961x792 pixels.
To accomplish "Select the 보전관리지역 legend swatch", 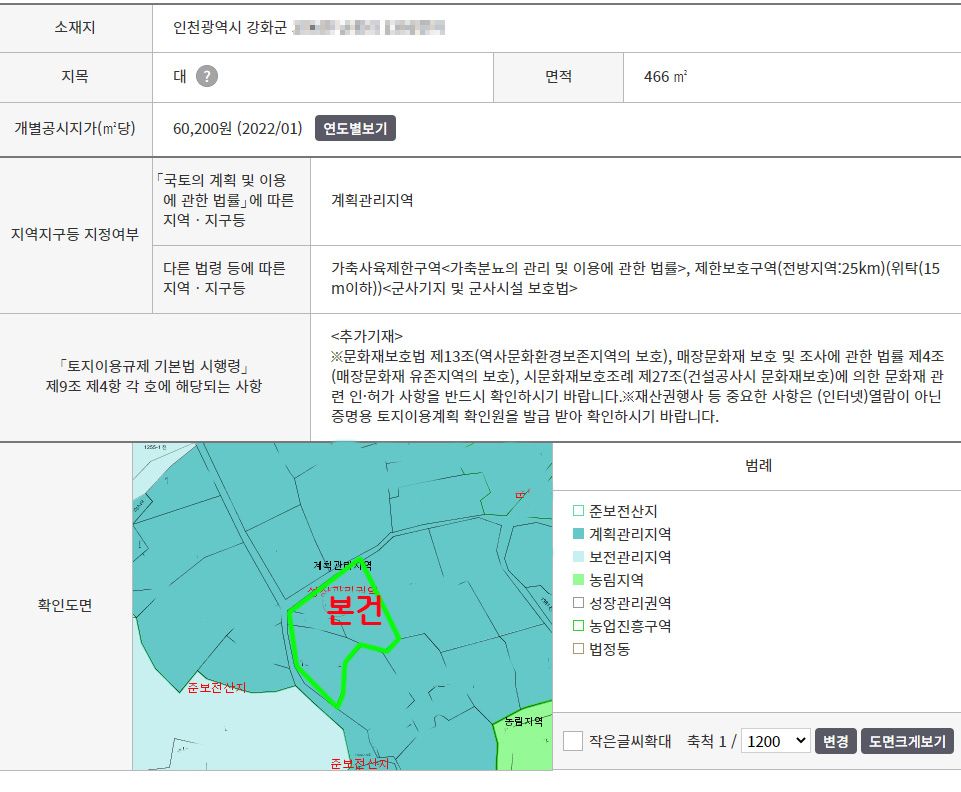I will pos(578,557).
